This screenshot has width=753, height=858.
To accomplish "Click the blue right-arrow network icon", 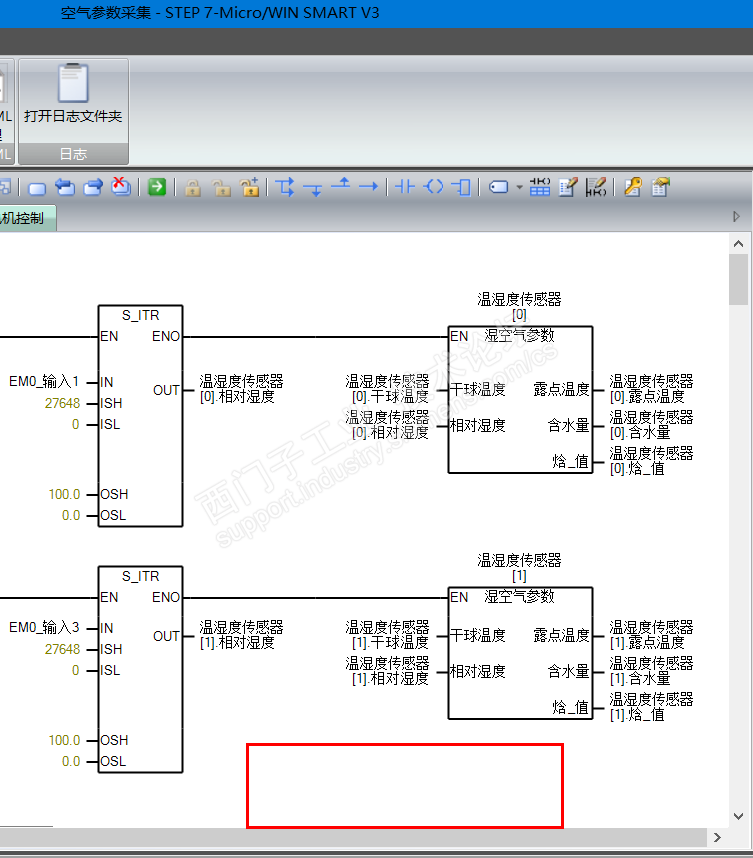I will [x=93, y=187].
